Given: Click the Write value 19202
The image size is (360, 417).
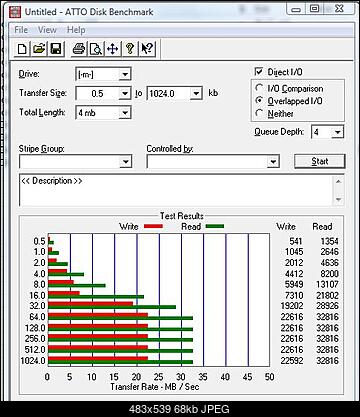Looking at the screenshot, I should click(292, 306).
